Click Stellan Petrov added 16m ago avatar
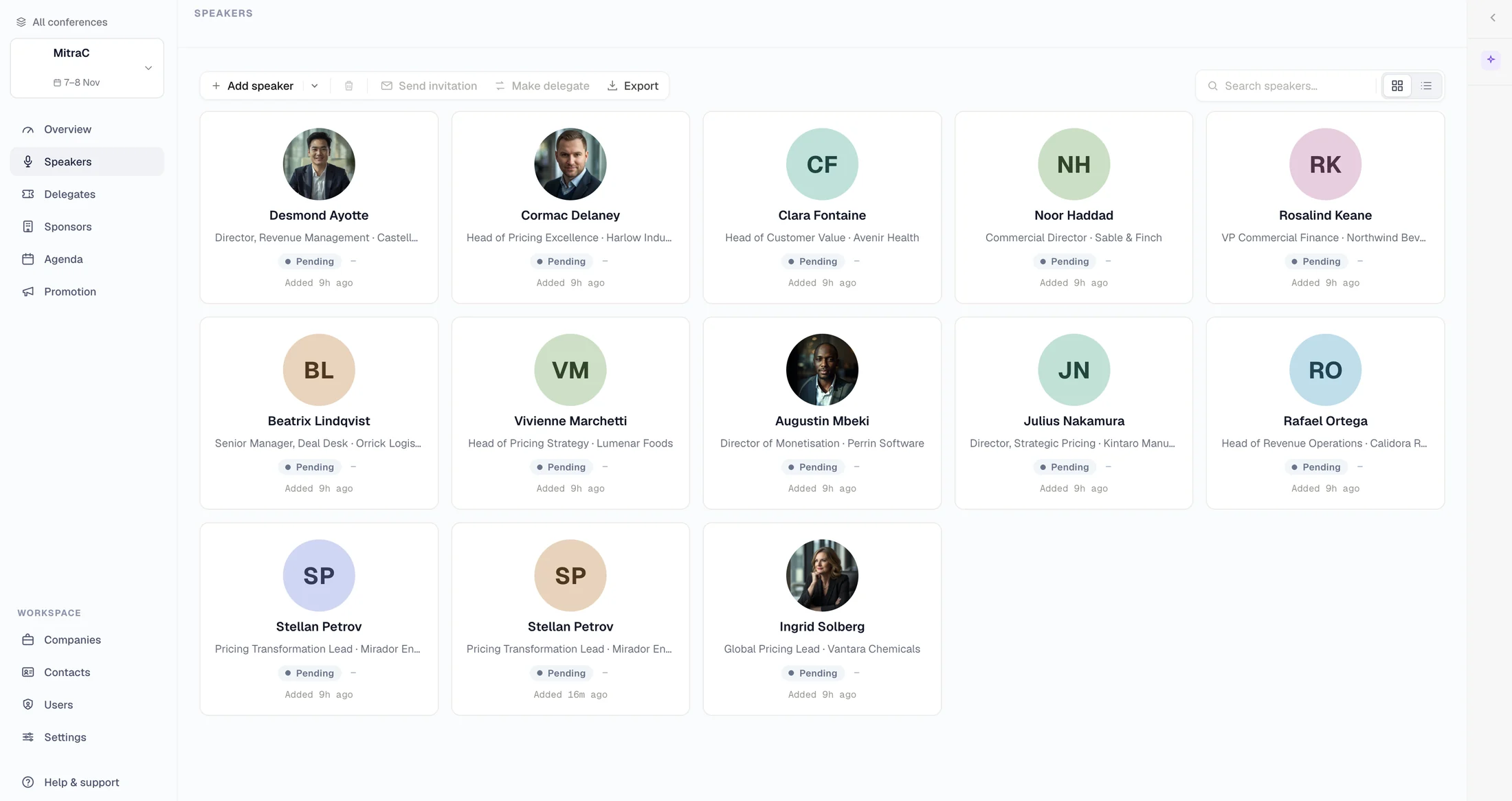The height and width of the screenshot is (801, 1512). (x=570, y=576)
